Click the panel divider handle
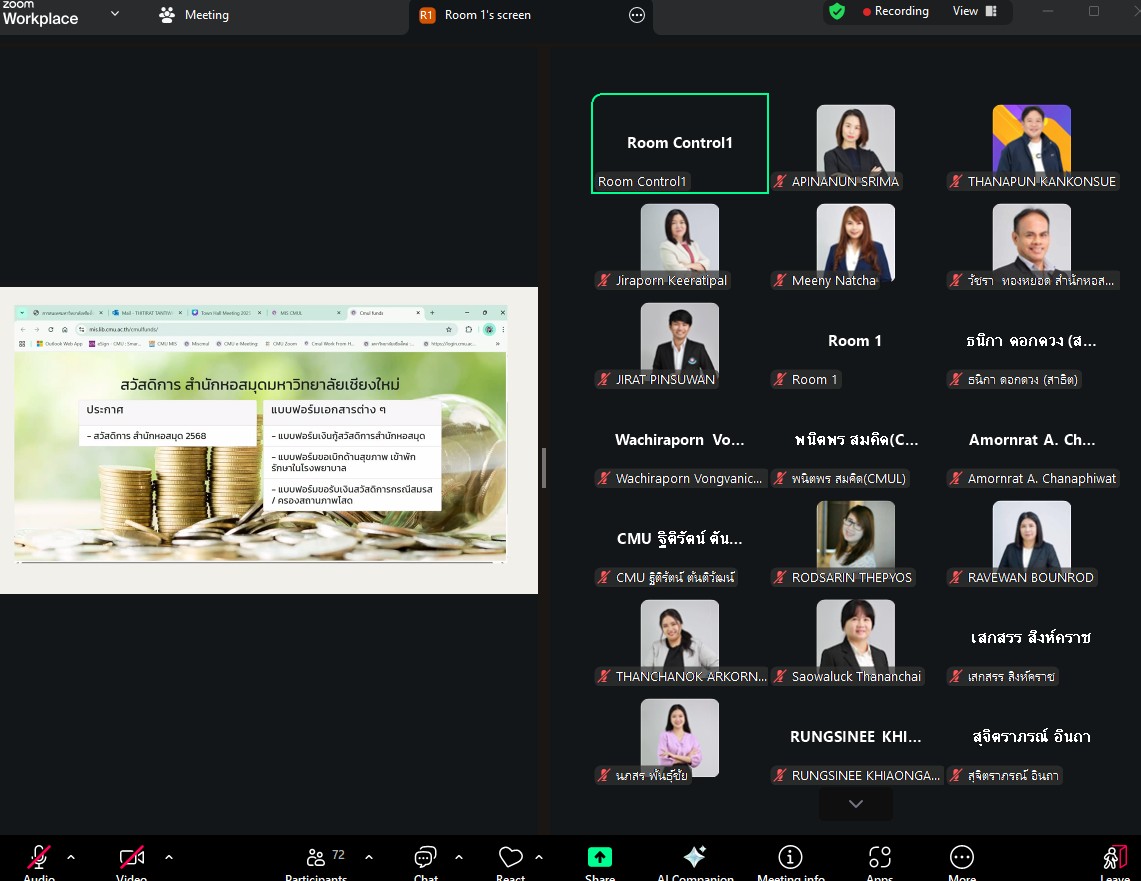This screenshot has height=881, width=1141. 544,468
